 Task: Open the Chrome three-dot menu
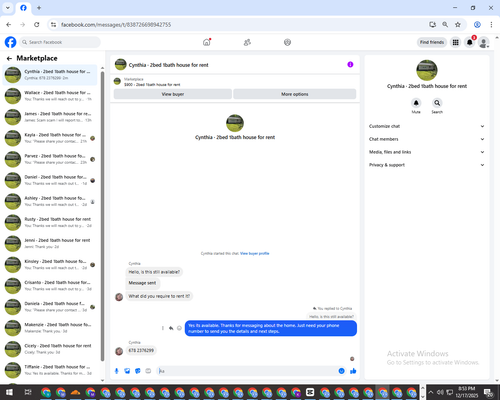pyautogui.click(x=491, y=24)
